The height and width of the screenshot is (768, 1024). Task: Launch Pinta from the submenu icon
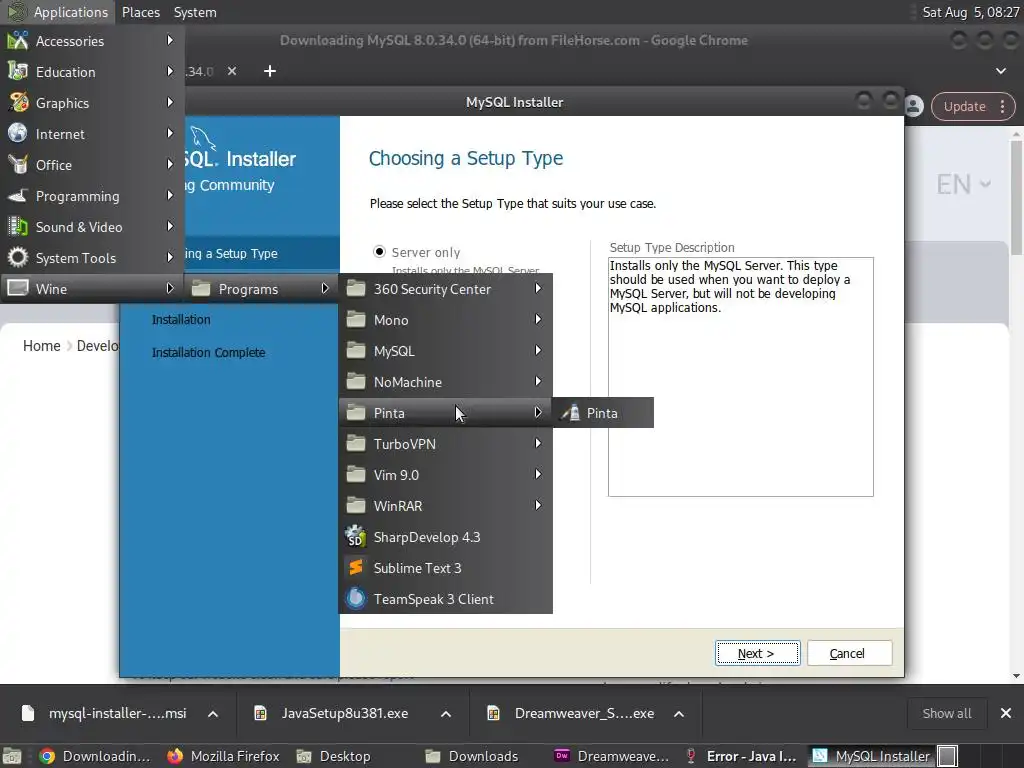coord(570,413)
